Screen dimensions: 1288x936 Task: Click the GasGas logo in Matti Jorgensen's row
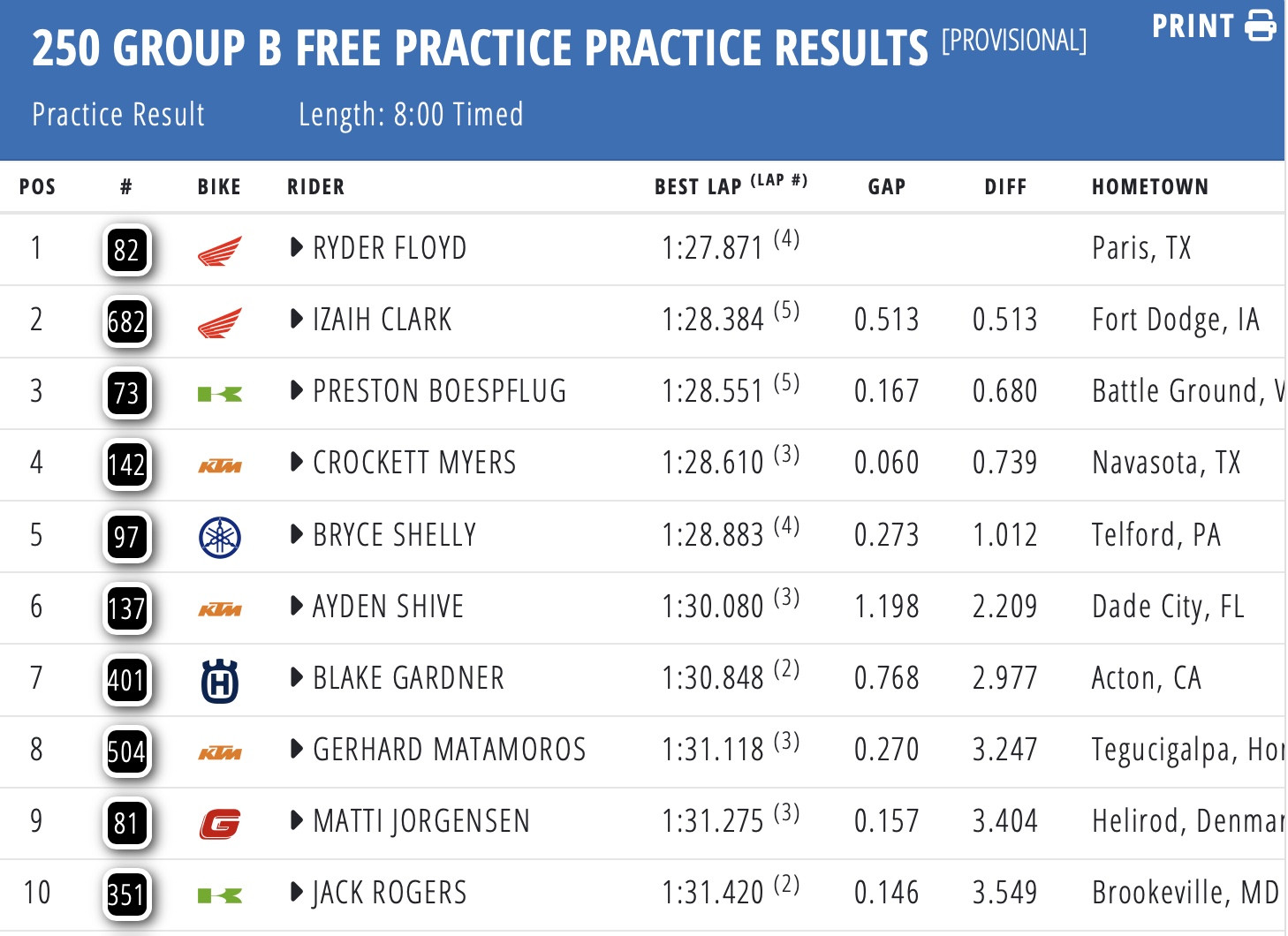click(x=219, y=824)
